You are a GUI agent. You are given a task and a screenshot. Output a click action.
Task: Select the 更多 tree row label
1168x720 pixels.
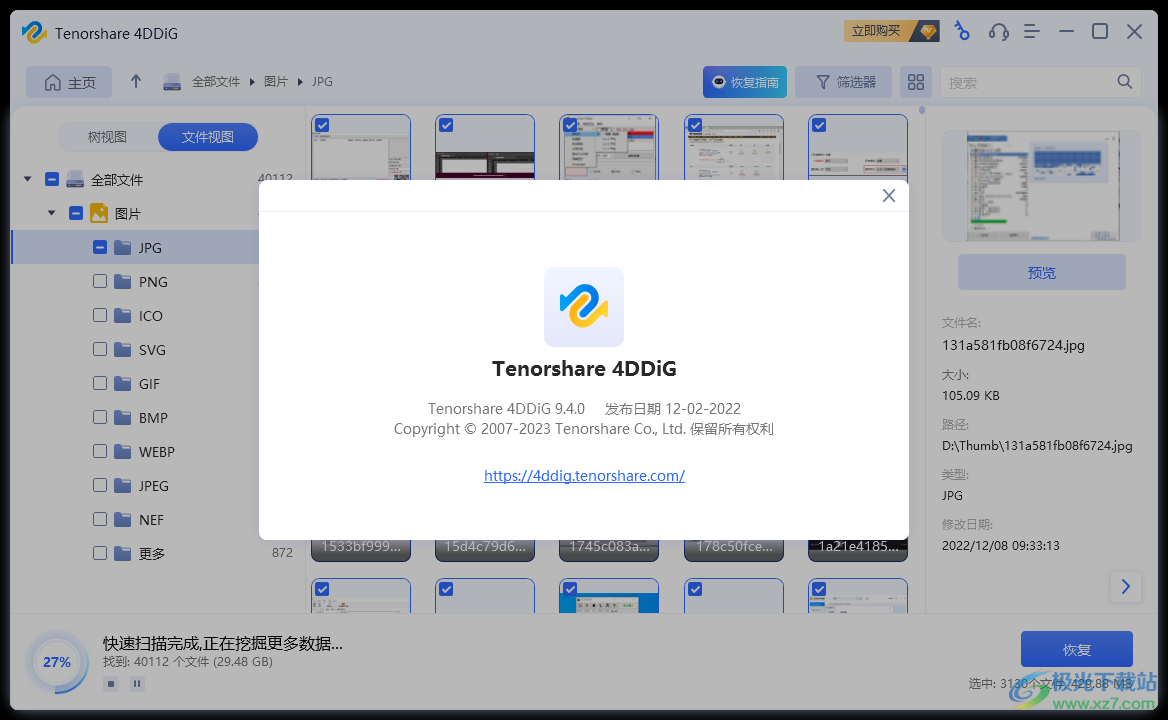[152, 554]
